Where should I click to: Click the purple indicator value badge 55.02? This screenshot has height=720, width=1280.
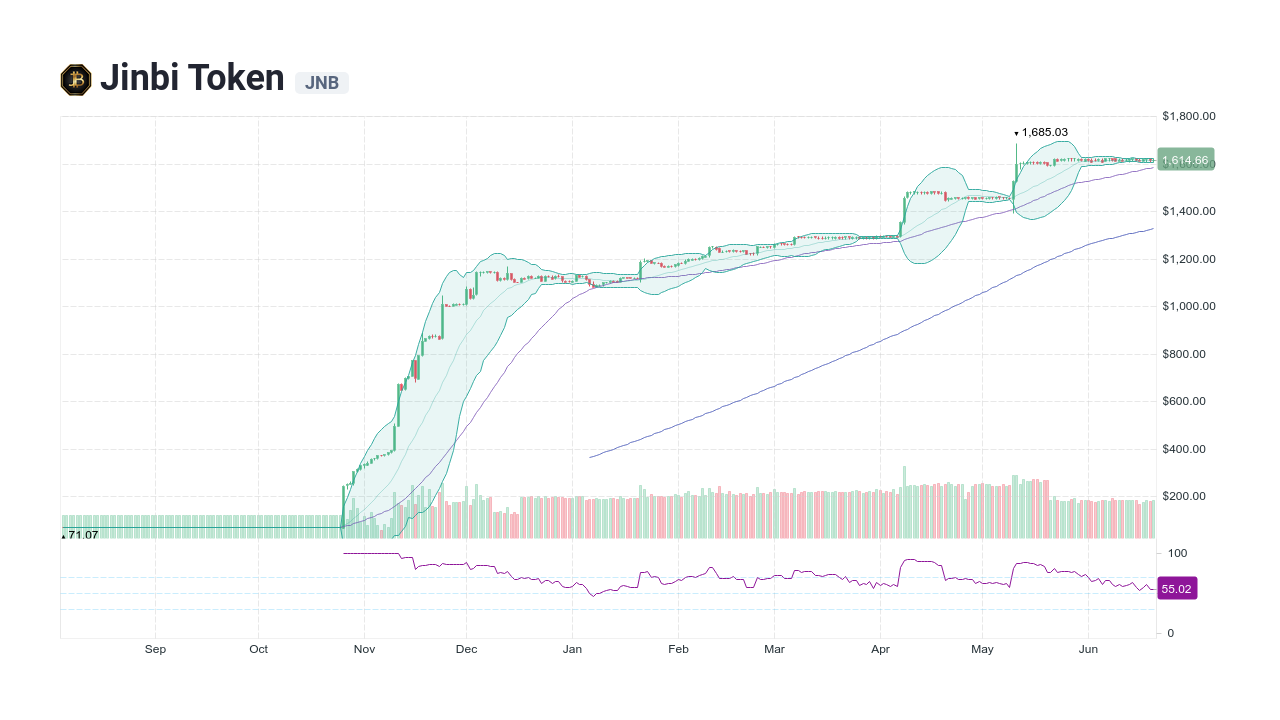coord(1177,588)
